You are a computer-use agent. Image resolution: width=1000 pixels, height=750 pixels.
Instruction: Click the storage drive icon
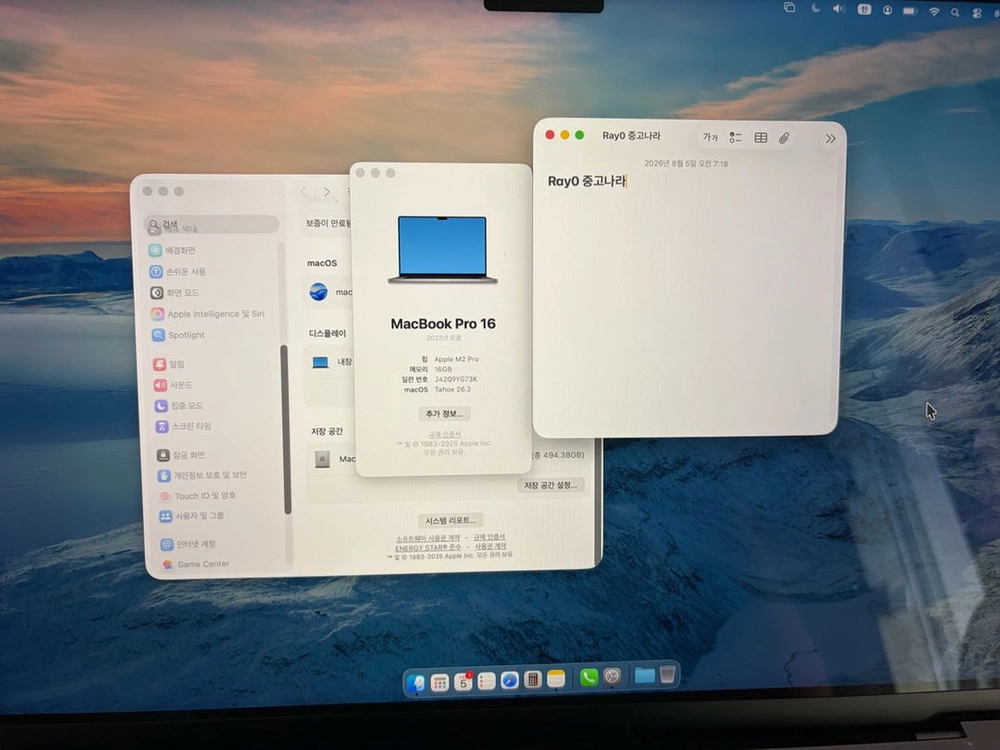[322, 459]
